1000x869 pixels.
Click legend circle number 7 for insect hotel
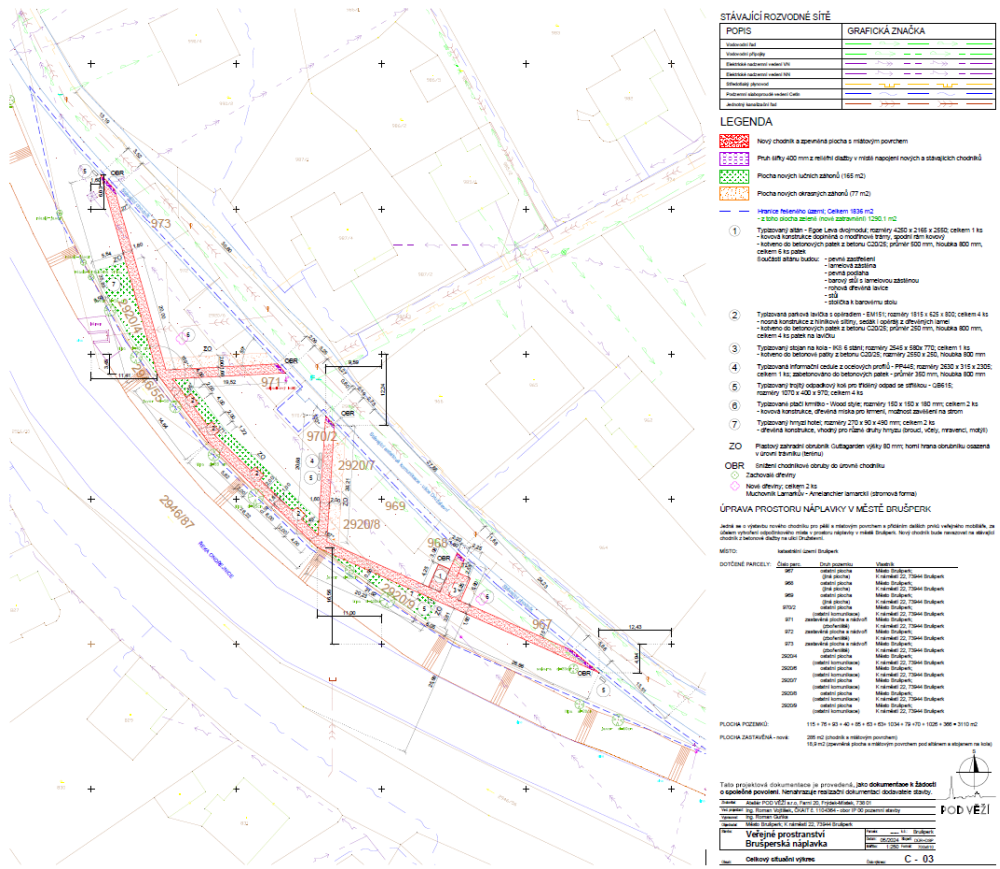(x=734, y=424)
